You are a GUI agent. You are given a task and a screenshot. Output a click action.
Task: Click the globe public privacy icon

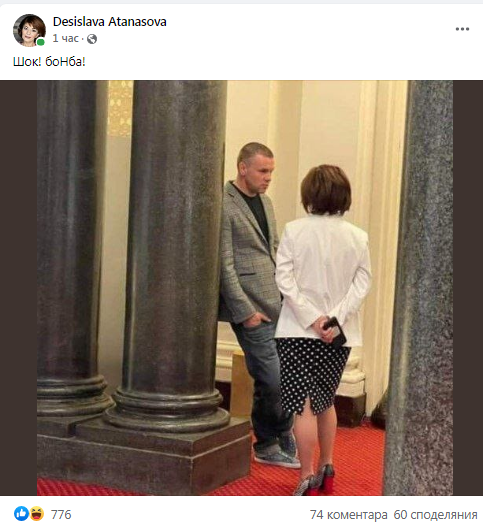(x=92, y=39)
